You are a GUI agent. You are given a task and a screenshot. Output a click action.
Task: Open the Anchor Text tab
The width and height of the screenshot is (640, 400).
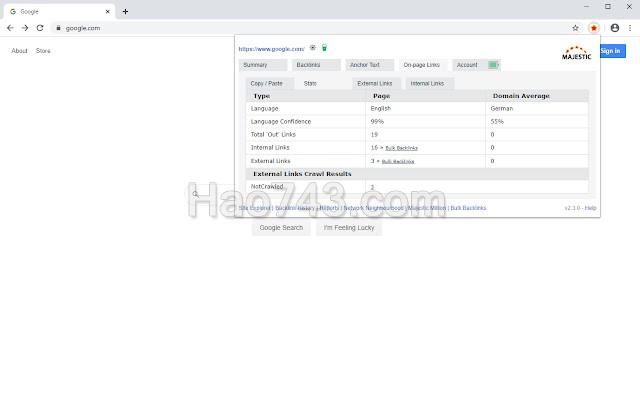point(370,65)
